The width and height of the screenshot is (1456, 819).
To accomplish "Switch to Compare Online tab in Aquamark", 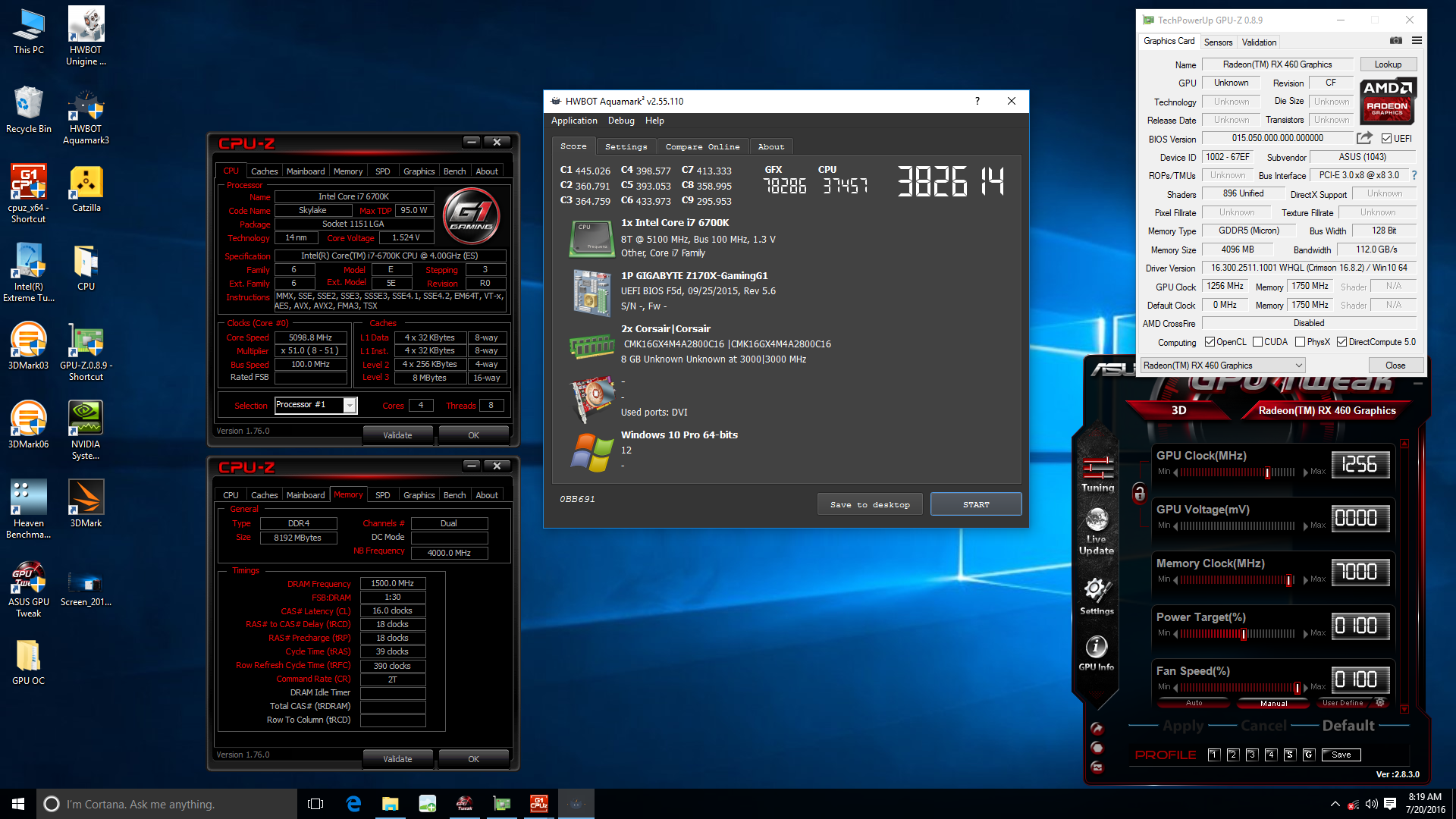I will [702, 146].
